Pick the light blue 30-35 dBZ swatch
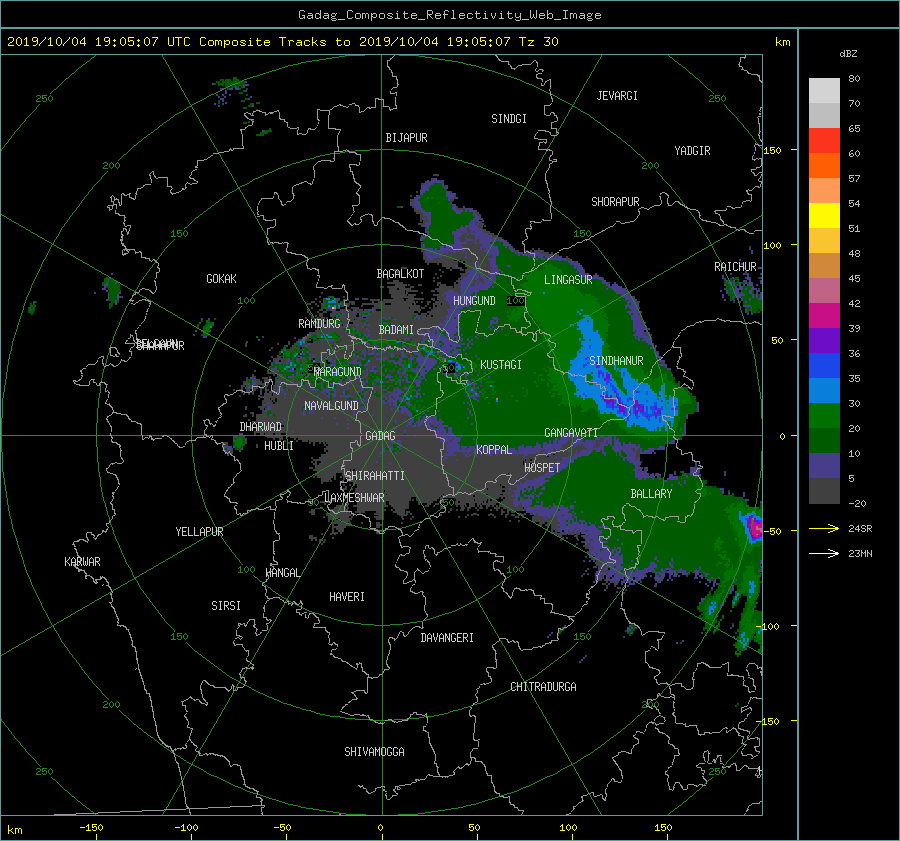The image size is (900, 841). click(x=824, y=390)
